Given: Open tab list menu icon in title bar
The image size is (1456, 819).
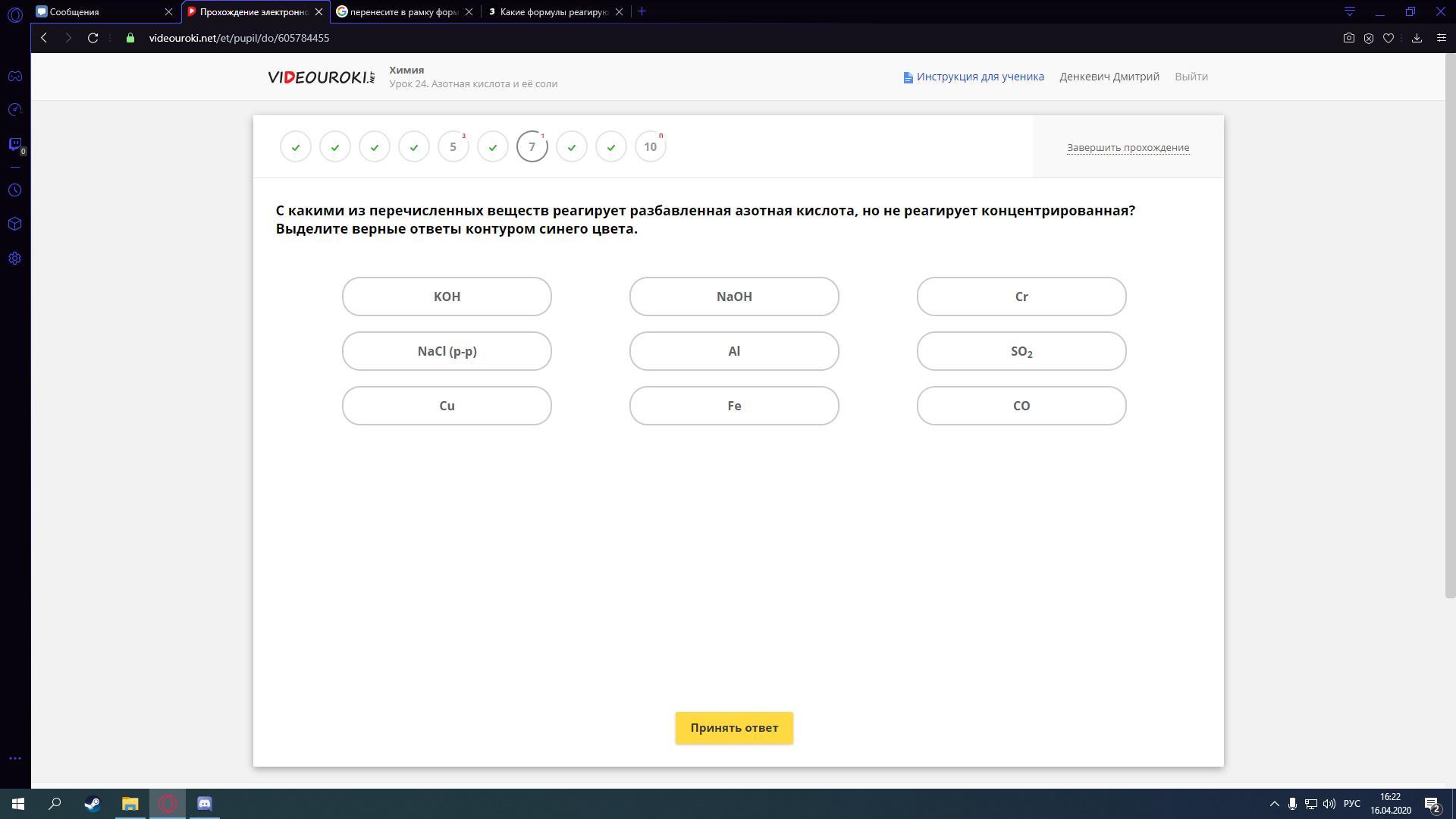Looking at the screenshot, I should [1350, 11].
